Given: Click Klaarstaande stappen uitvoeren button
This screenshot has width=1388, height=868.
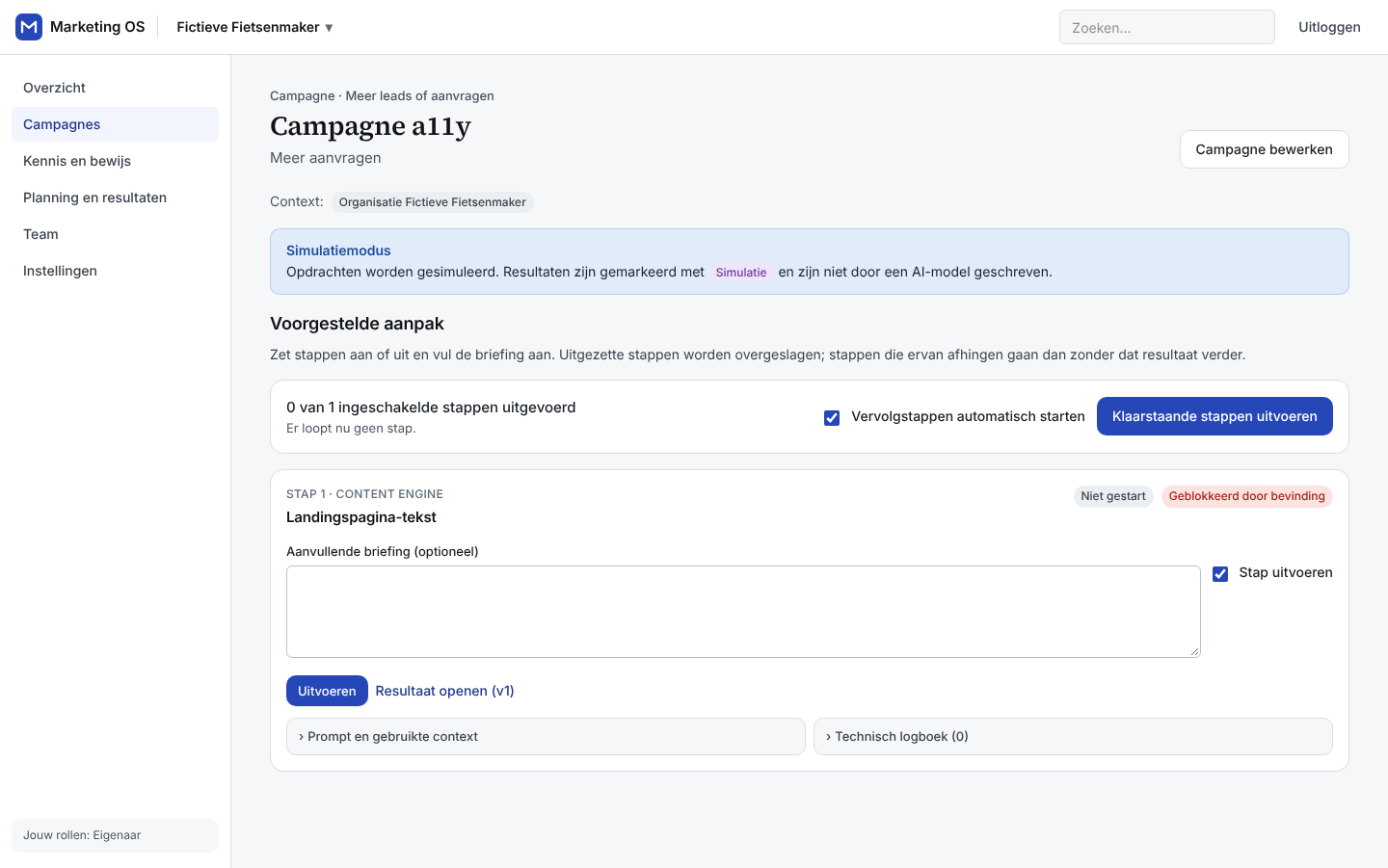Looking at the screenshot, I should pyautogui.click(x=1214, y=416).
